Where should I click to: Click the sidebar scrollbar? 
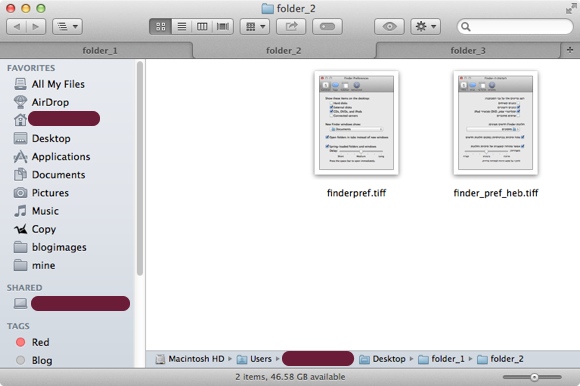click(139, 169)
